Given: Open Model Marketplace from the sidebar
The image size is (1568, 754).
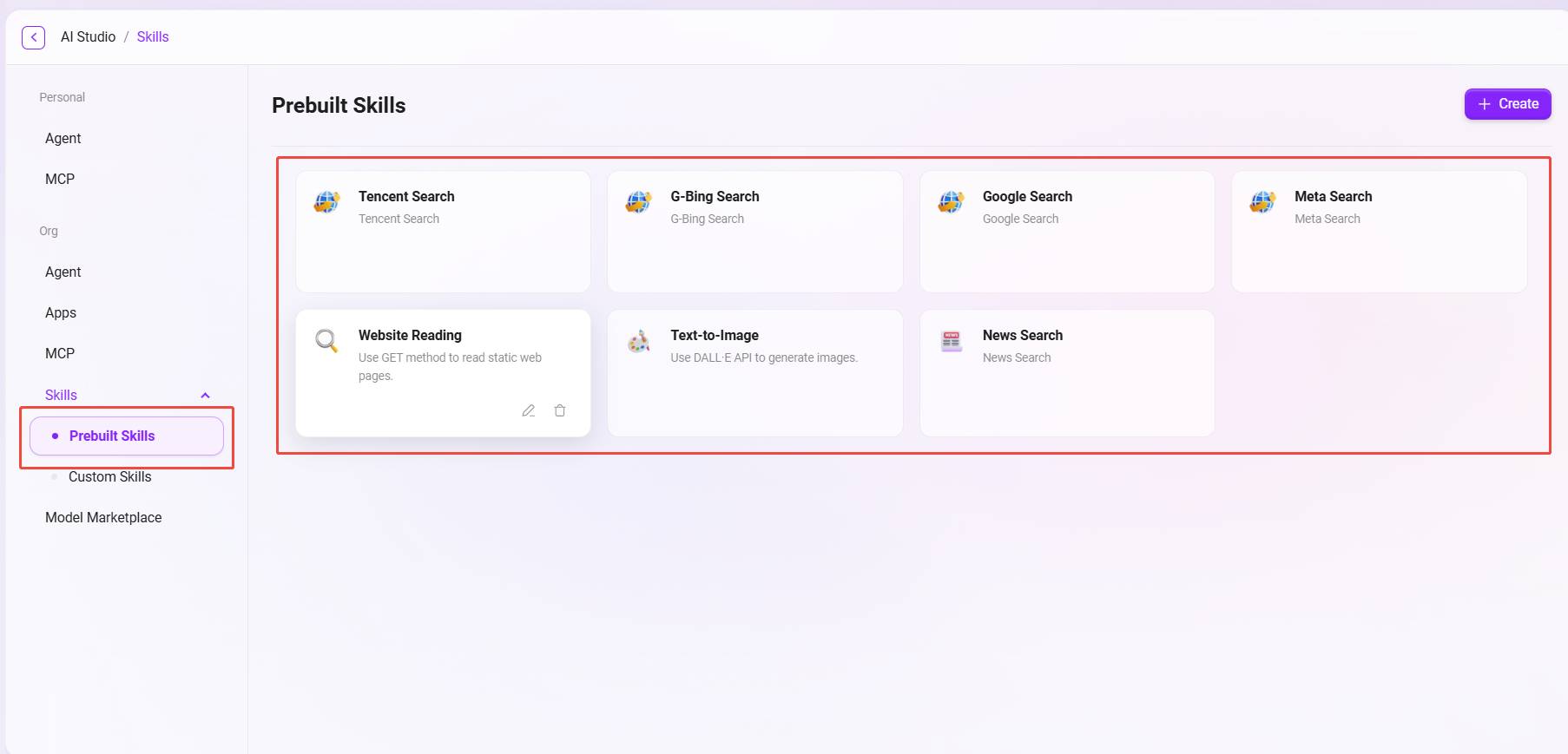Looking at the screenshot, I should pos(103,517).
